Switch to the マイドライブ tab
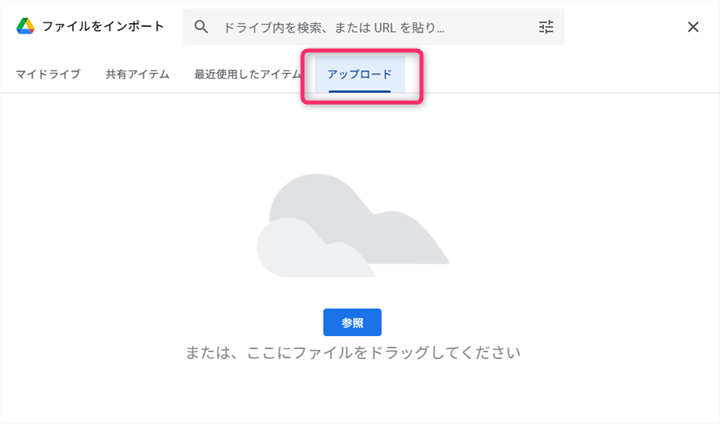Image resolution: width=720 pixels, height=424 pixels. [48, 74]
